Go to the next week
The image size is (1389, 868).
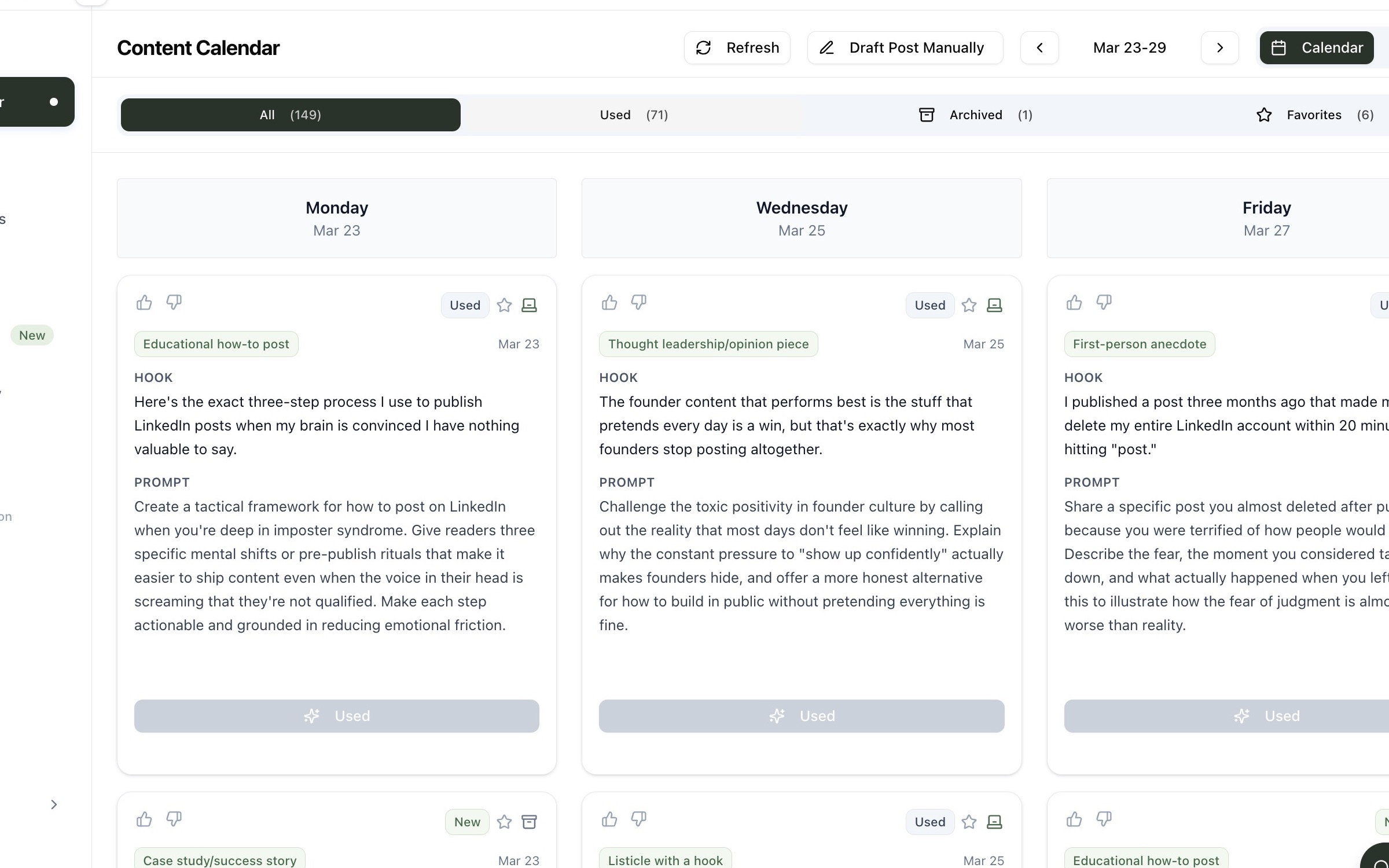point(1220,47)
